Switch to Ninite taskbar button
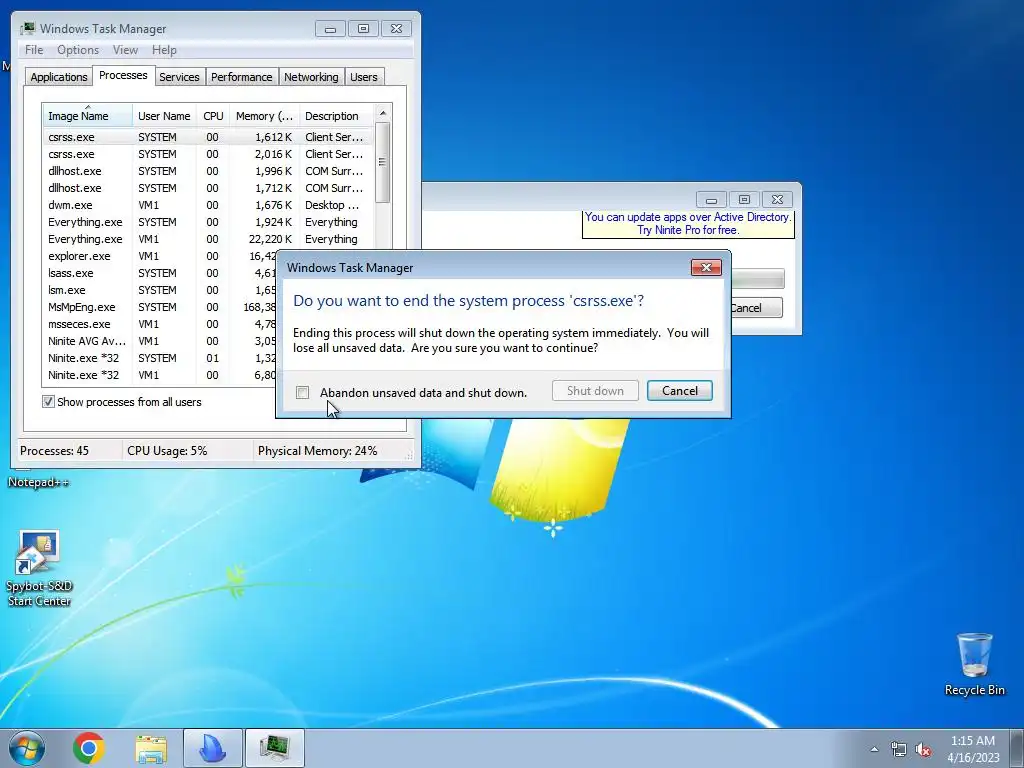Screen dimensions: 1024x768 [x=213, y=748]
